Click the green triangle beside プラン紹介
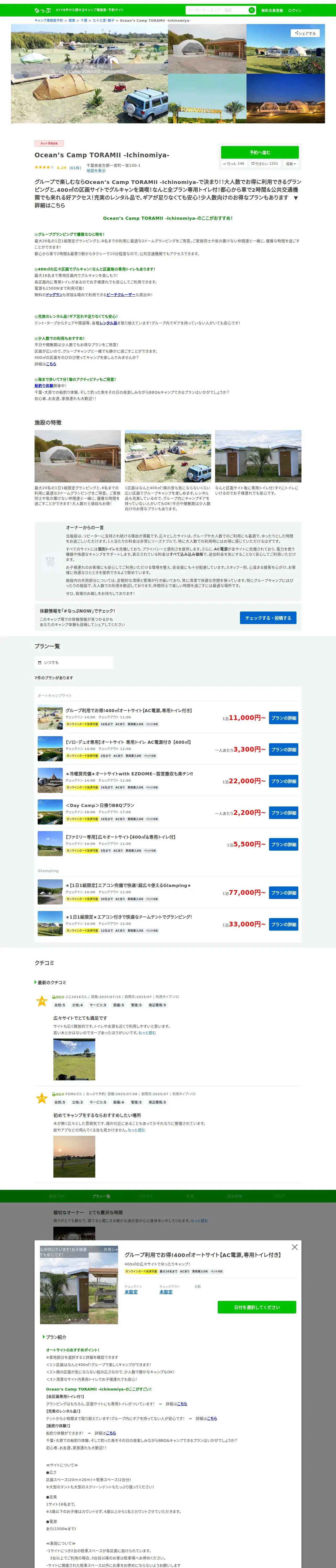The image size is (336, 1568). tap(44, 1337)
